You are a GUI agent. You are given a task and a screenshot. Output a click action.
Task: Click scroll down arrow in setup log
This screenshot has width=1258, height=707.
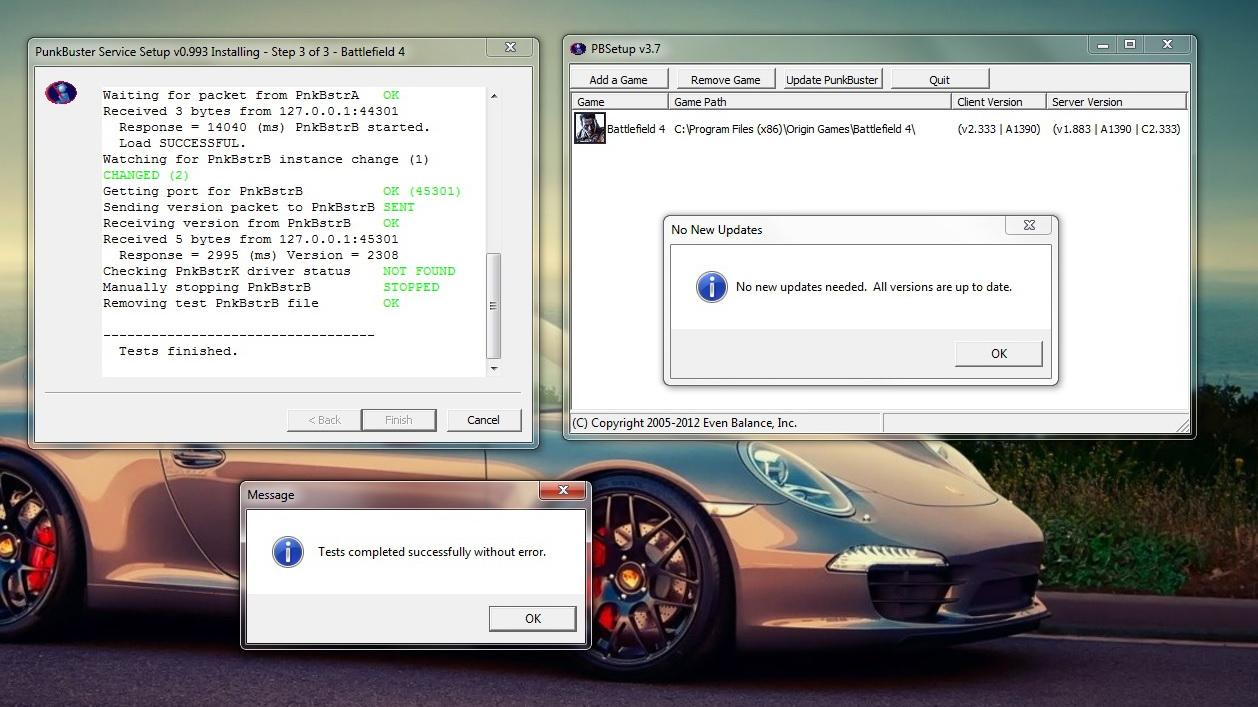tap(493, 368)
